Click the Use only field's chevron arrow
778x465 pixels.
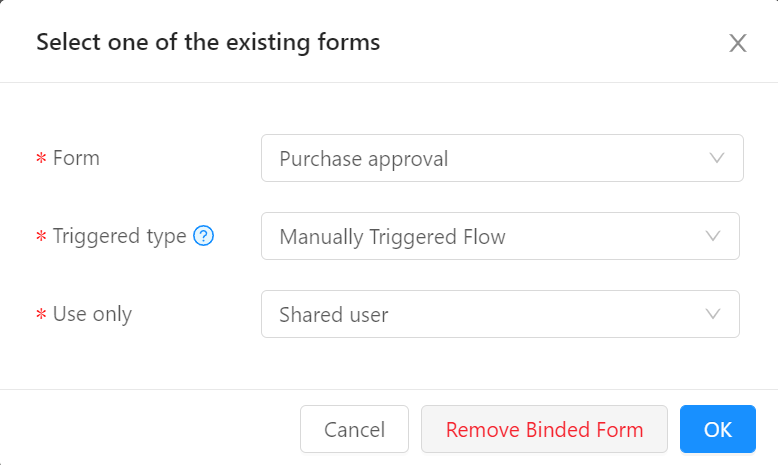tap(713, 314)
